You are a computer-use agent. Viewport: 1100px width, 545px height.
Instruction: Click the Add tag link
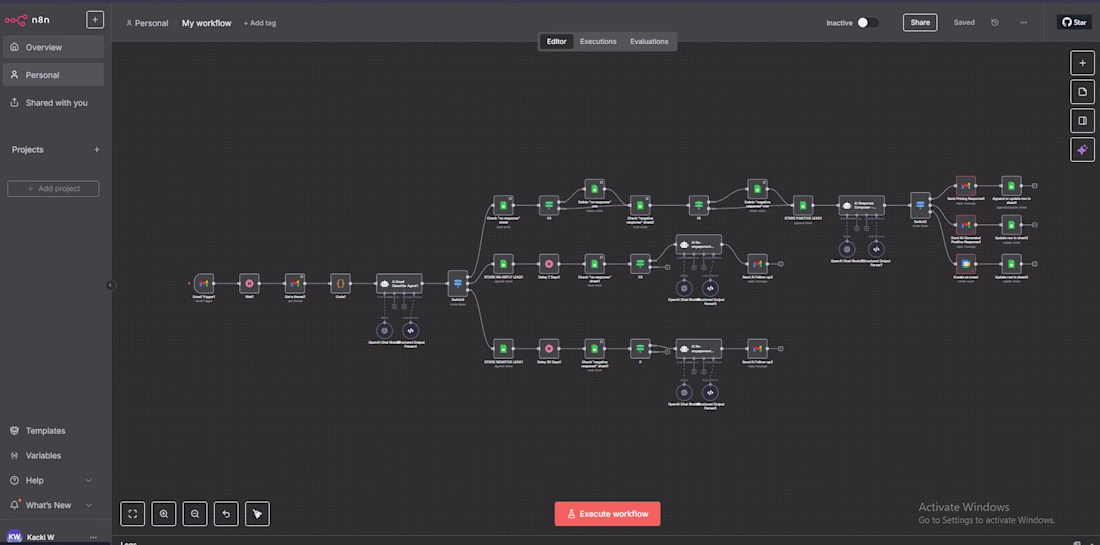pos(260,23)
